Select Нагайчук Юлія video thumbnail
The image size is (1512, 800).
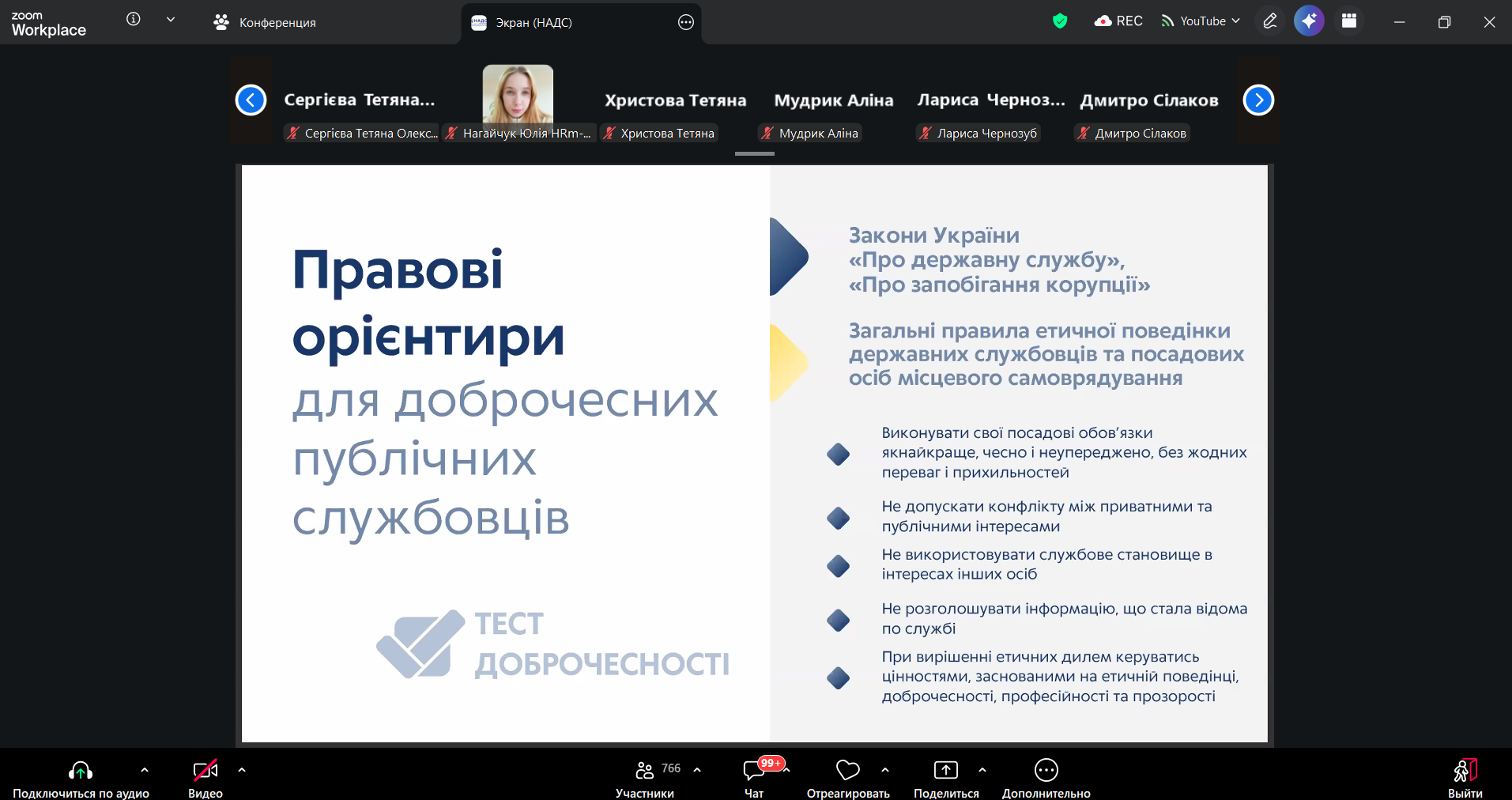(x=518, y=100)
